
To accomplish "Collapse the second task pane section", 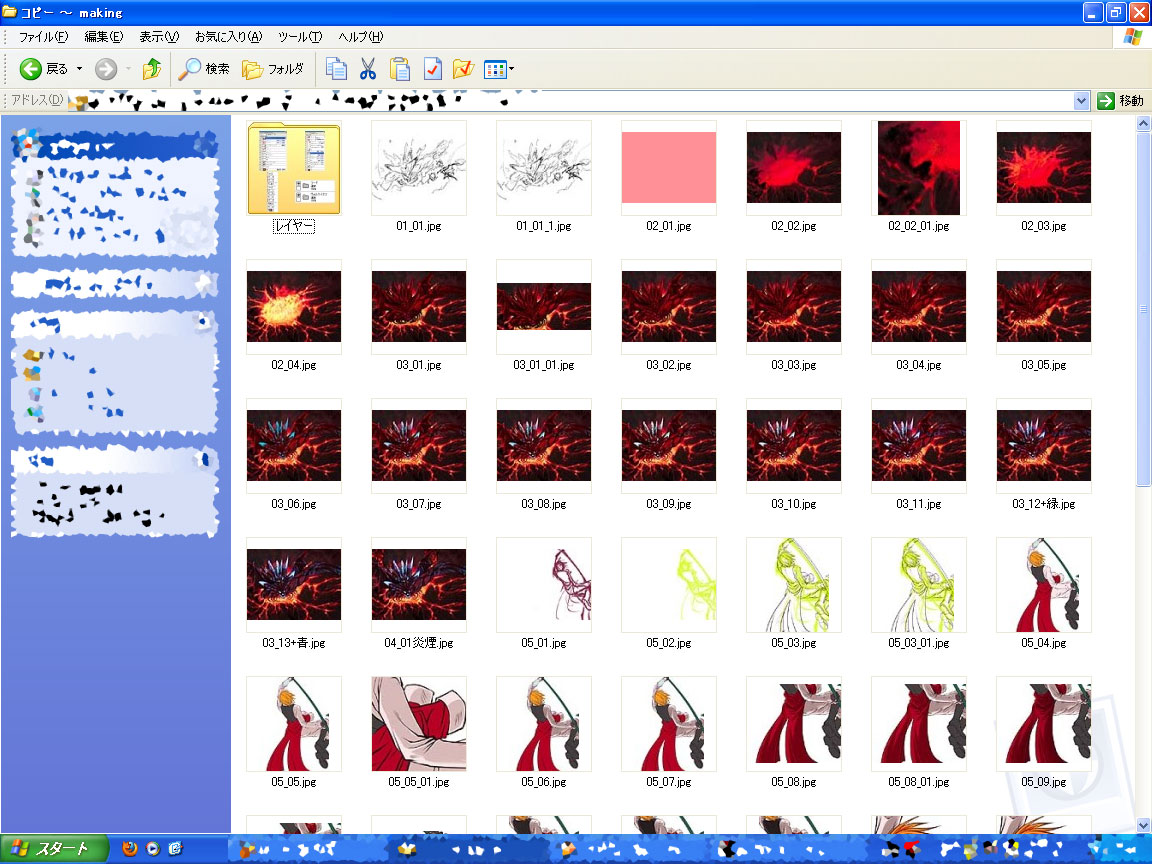I will 204,283.
